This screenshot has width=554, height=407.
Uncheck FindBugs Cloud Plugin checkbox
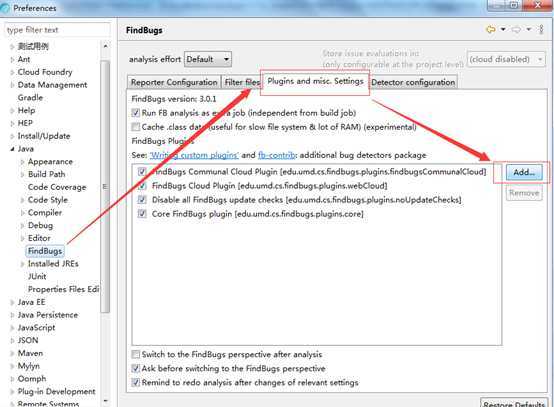[x=142, y=186]
